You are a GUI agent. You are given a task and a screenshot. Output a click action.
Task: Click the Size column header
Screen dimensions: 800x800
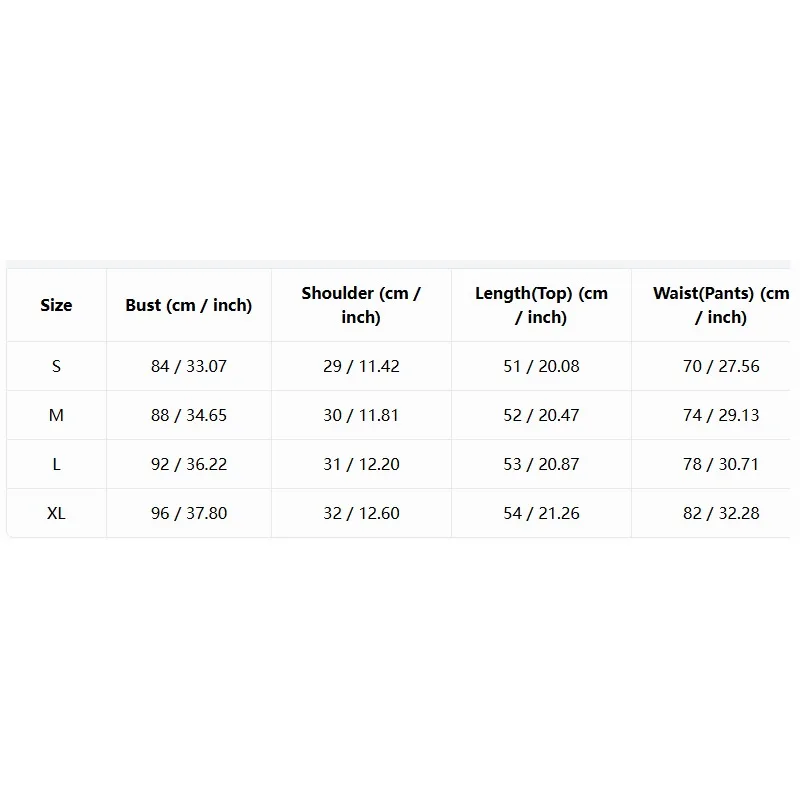[56, 305]
